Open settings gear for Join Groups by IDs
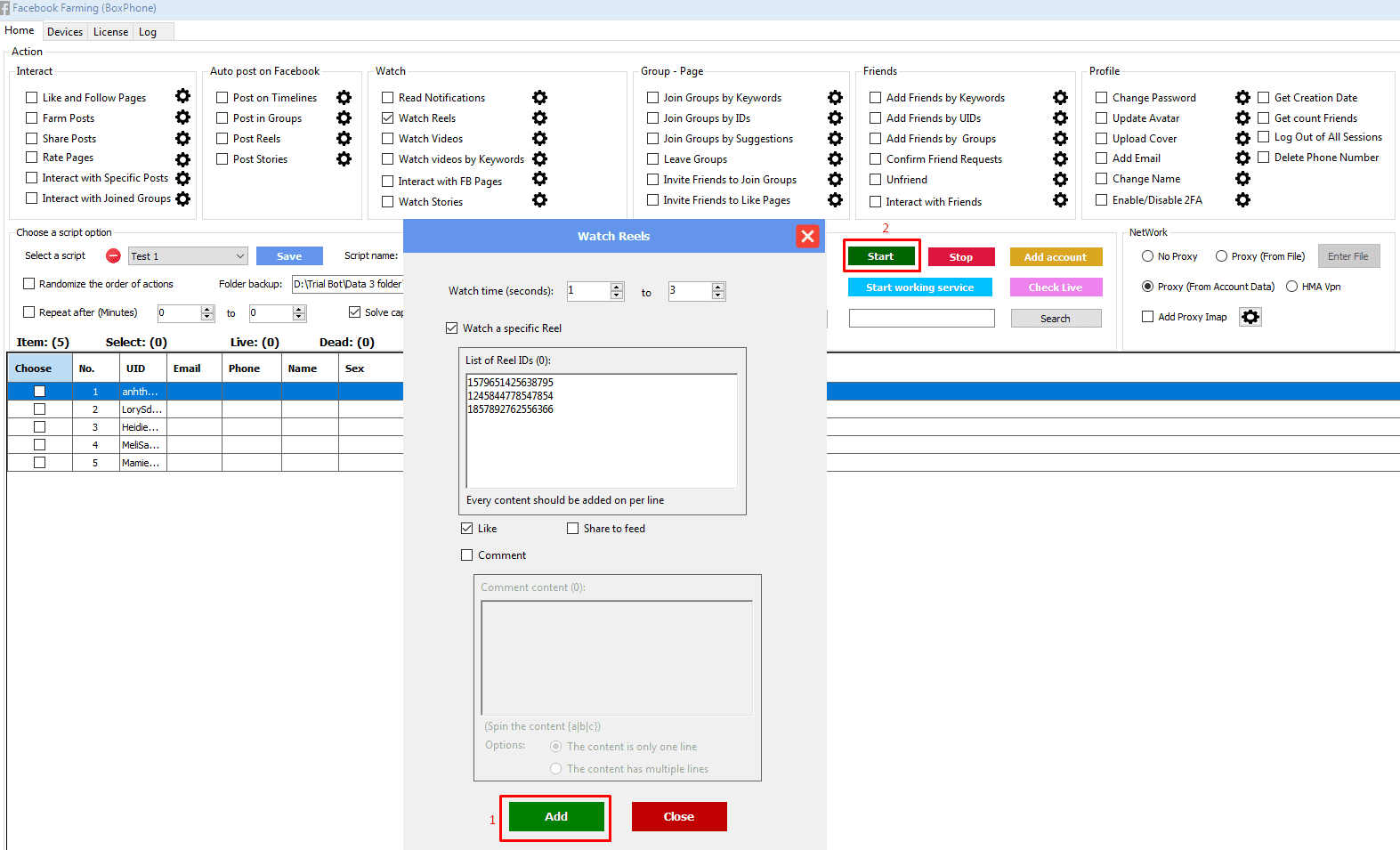Screen dimensions: 1400x850 (835, 117)
